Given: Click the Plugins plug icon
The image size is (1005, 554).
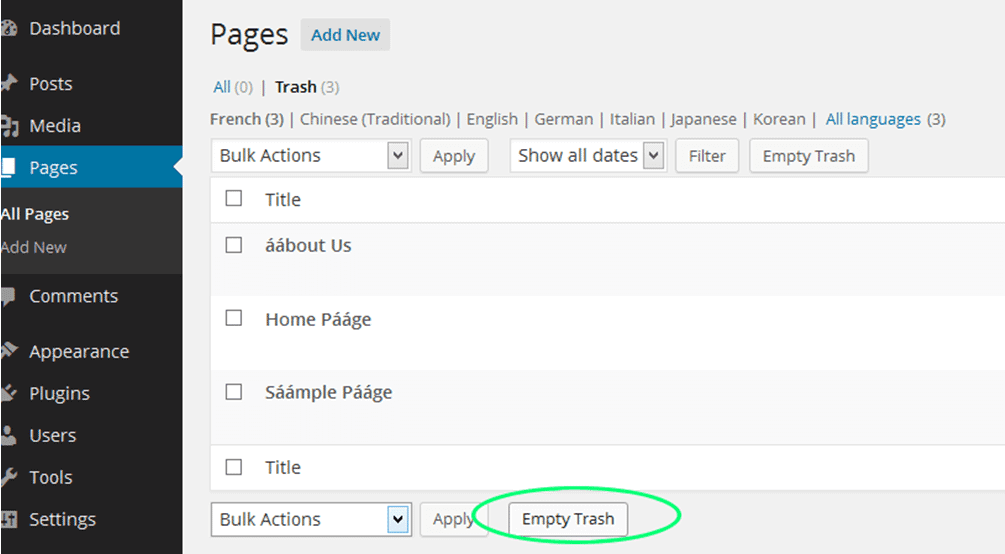Looking at the screenshot, I should coord(8,393).
